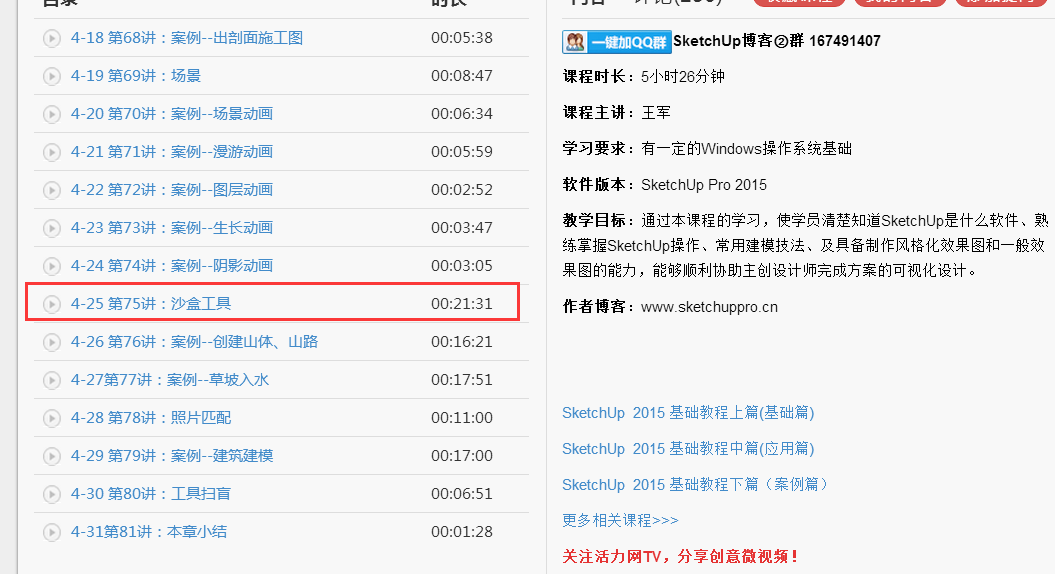The width and height of the screenshot is (1055, 574).
Task: Open 4-31第81讲：本章小结 link
Action: tap(149, 532)
